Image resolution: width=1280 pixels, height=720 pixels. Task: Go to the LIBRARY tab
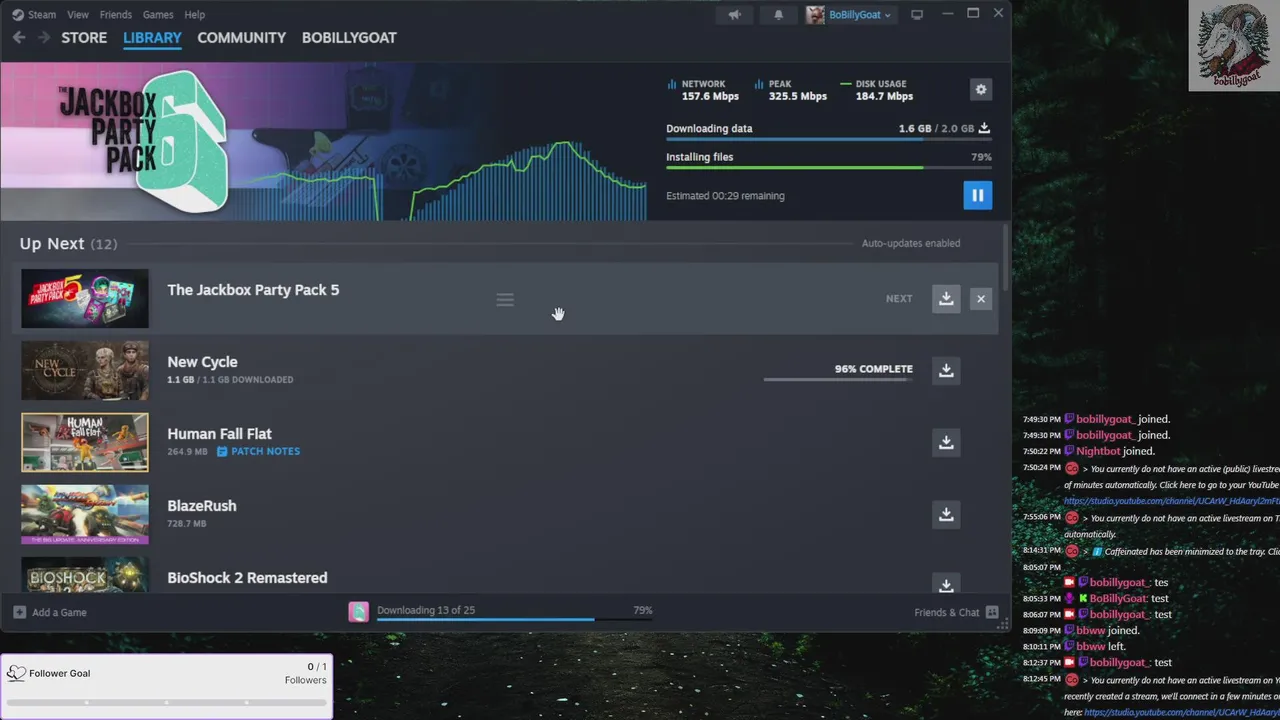point(152,37)
